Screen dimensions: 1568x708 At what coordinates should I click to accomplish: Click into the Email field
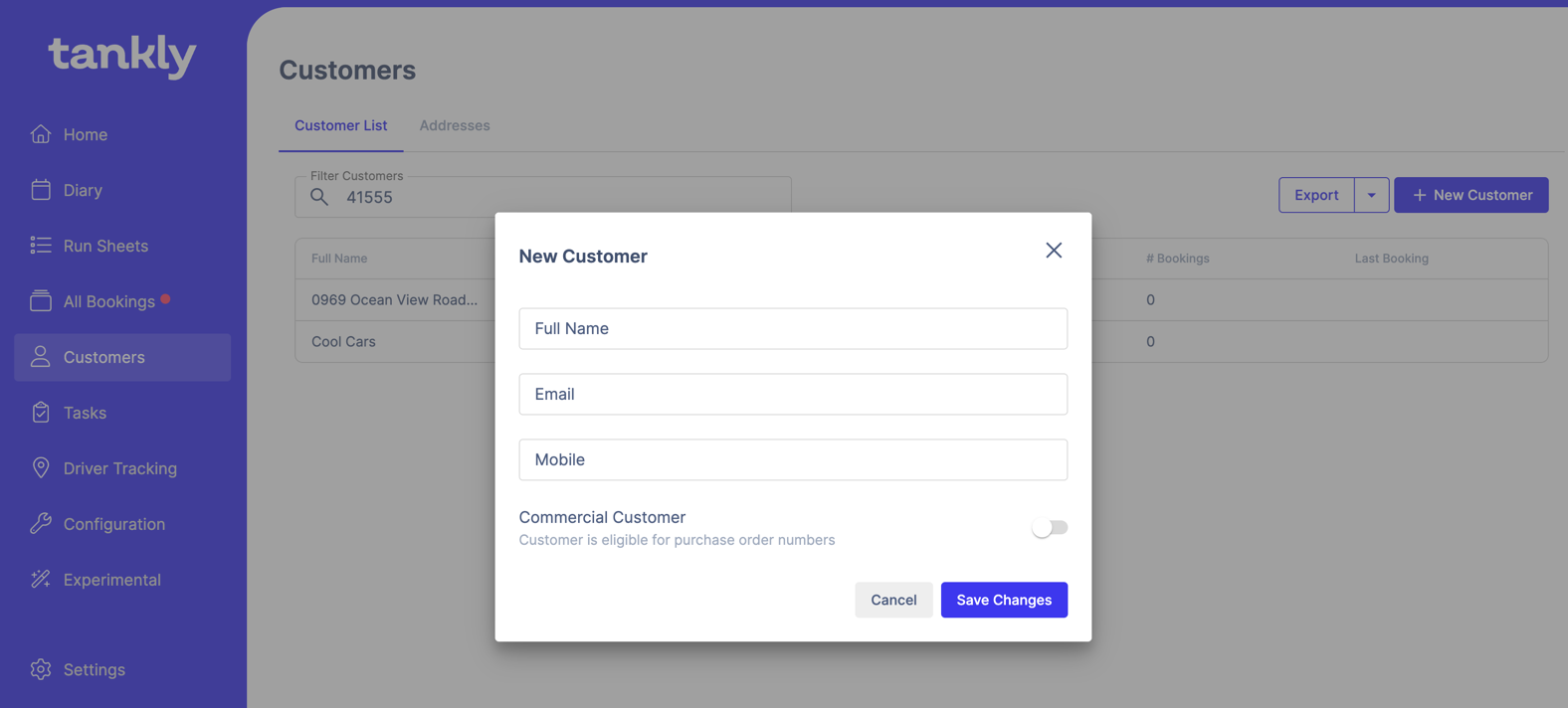(x=792, y=394)
